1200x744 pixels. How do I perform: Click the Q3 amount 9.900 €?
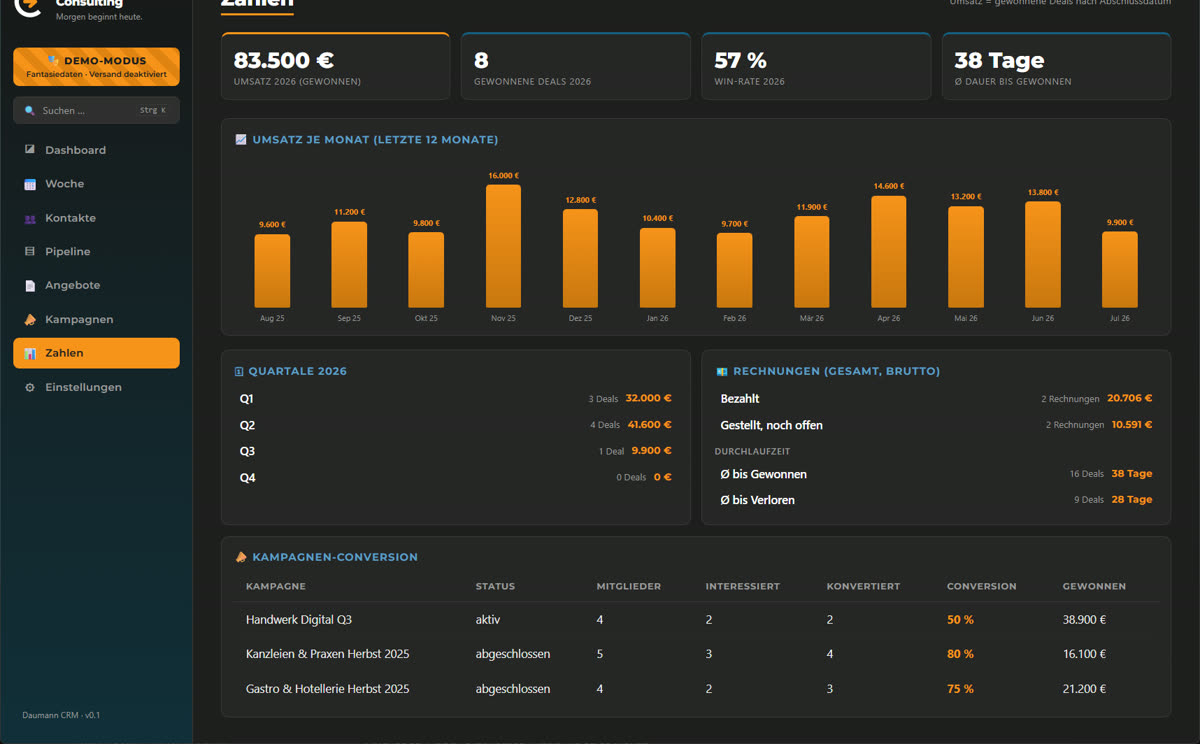pos(652,451)
